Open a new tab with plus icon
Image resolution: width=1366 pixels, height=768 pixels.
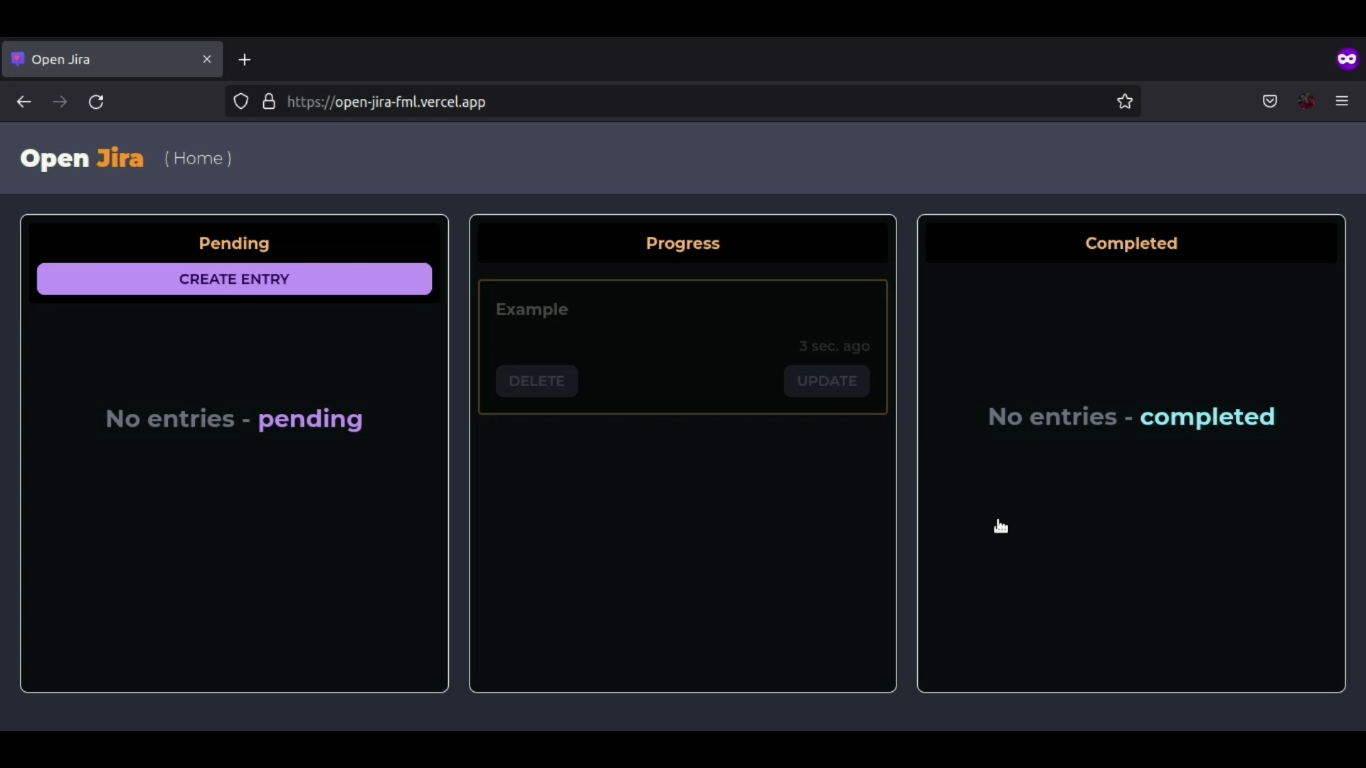coord(245,60)
